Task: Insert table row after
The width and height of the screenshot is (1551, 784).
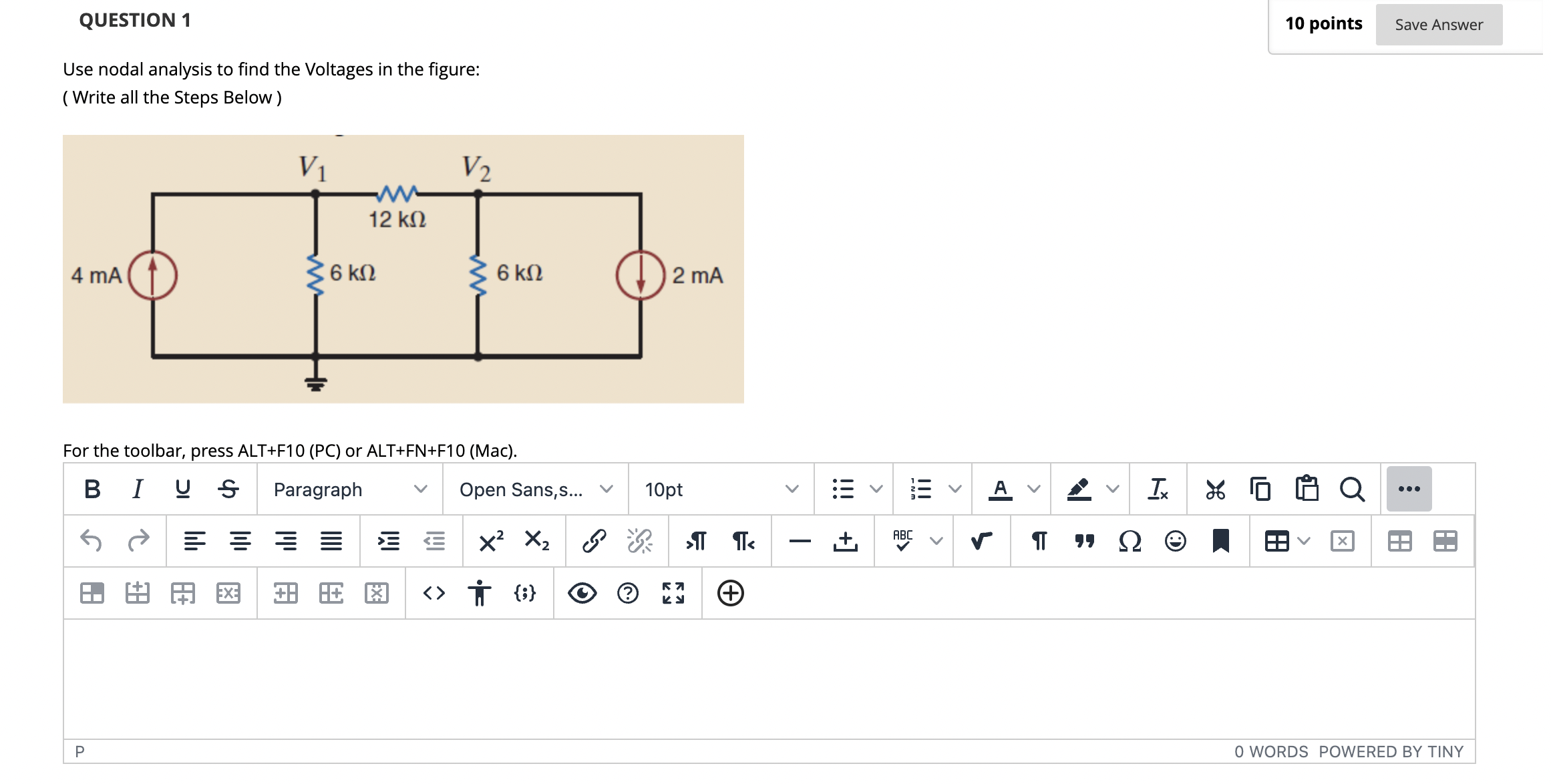Action: (183, 592)
